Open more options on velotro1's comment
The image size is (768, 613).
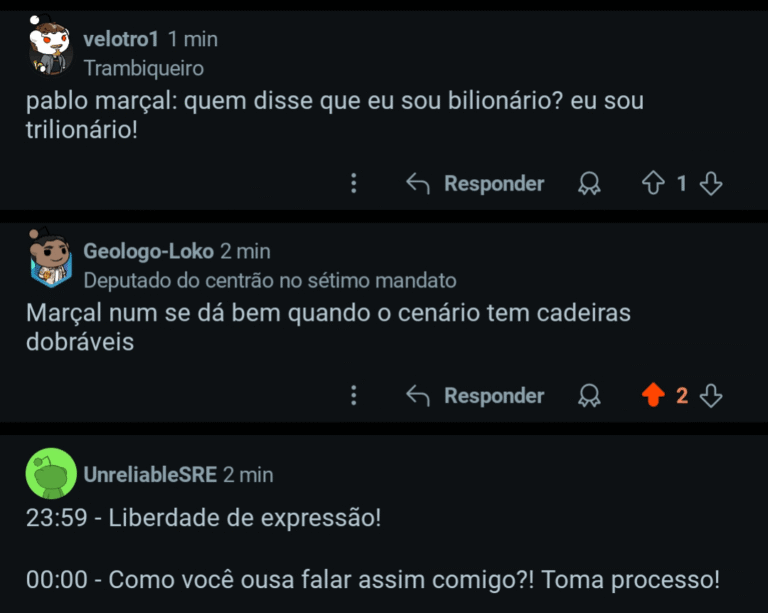(353, 184)
